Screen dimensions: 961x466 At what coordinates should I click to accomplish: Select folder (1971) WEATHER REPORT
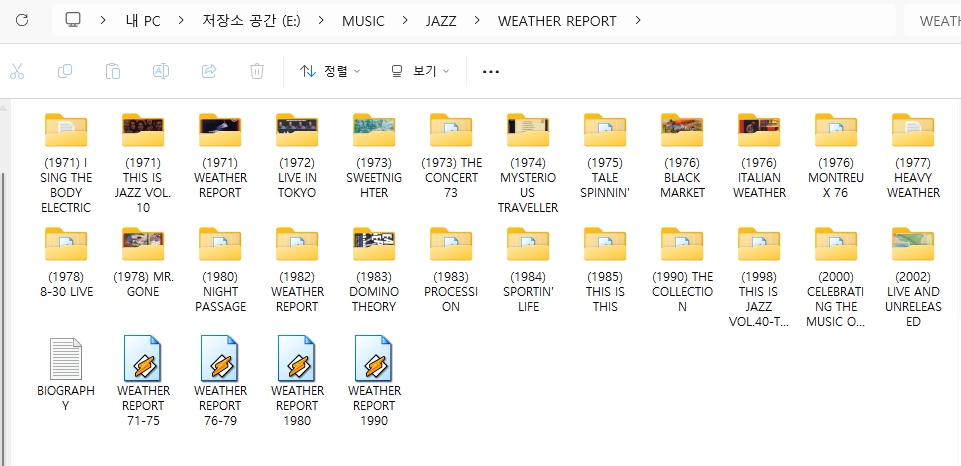pos(220,155)
